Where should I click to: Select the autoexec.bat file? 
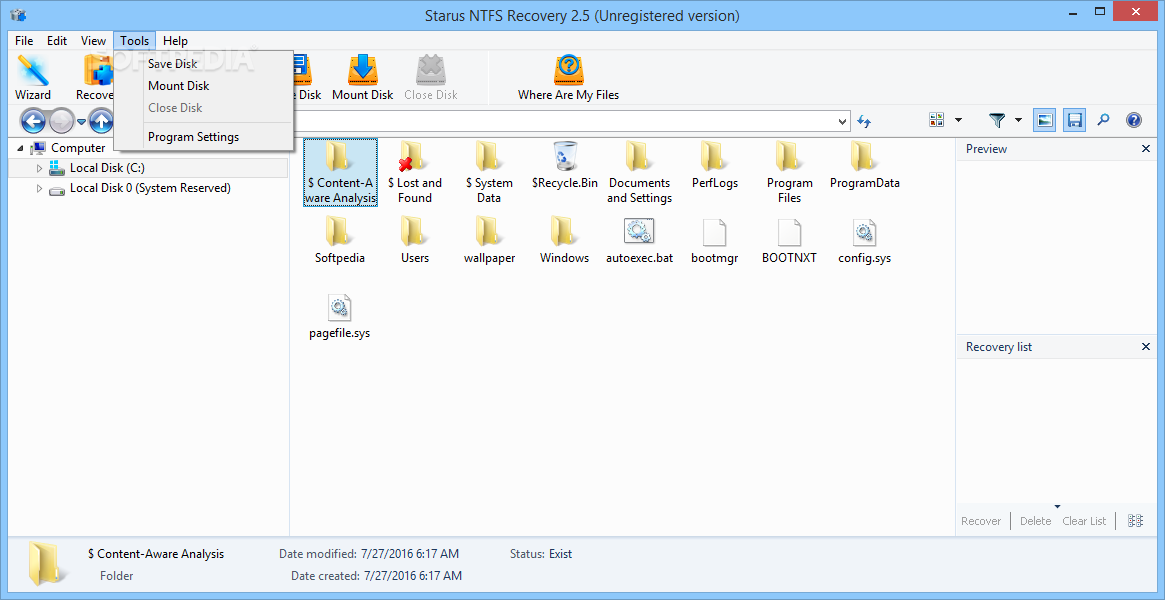[x=639, y=241]
